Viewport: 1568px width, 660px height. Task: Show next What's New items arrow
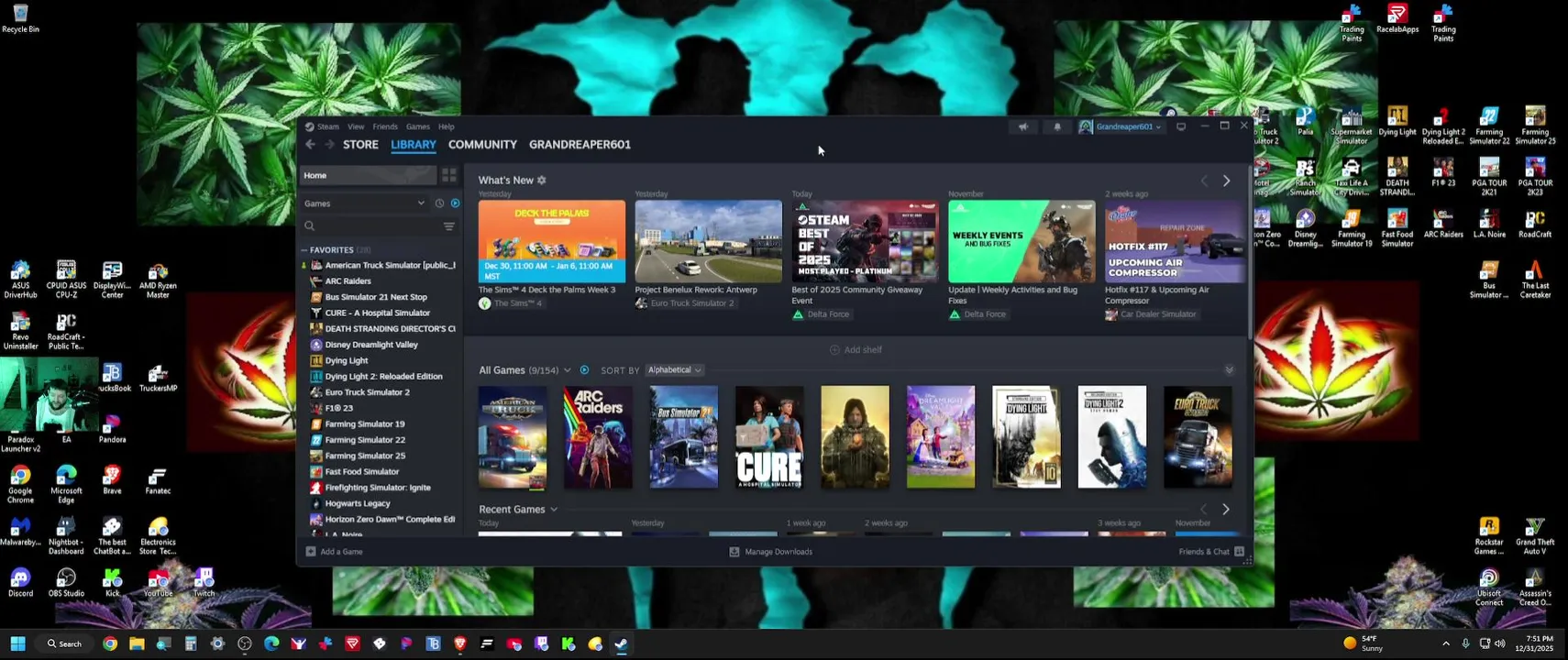(x=1227, y=181)
